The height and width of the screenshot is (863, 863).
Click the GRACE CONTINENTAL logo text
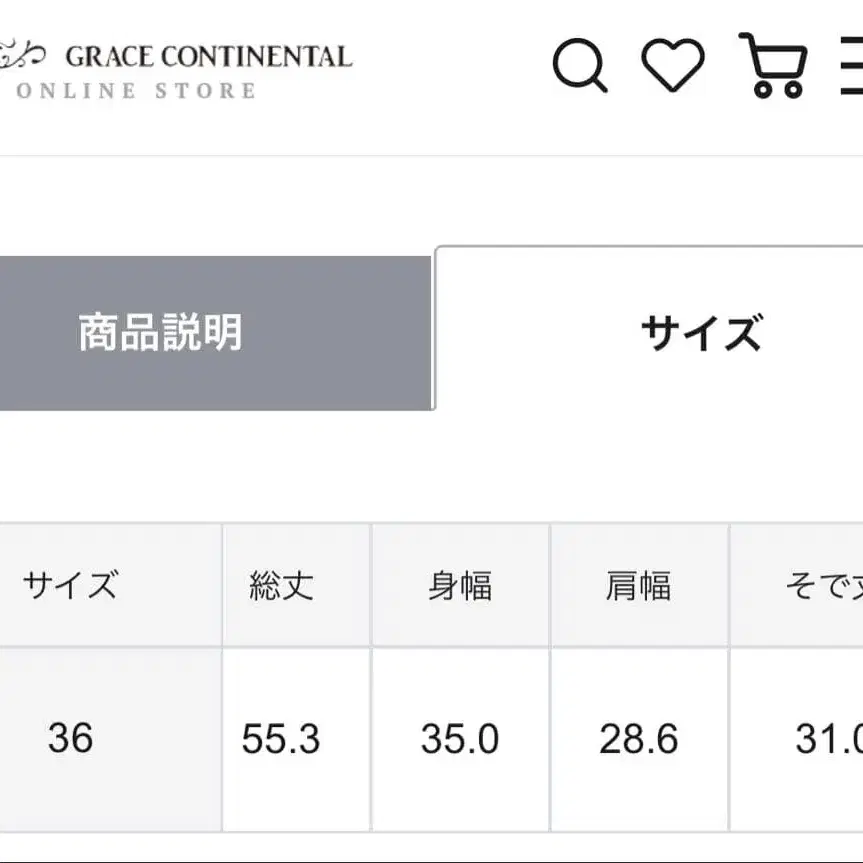(208, 56)
